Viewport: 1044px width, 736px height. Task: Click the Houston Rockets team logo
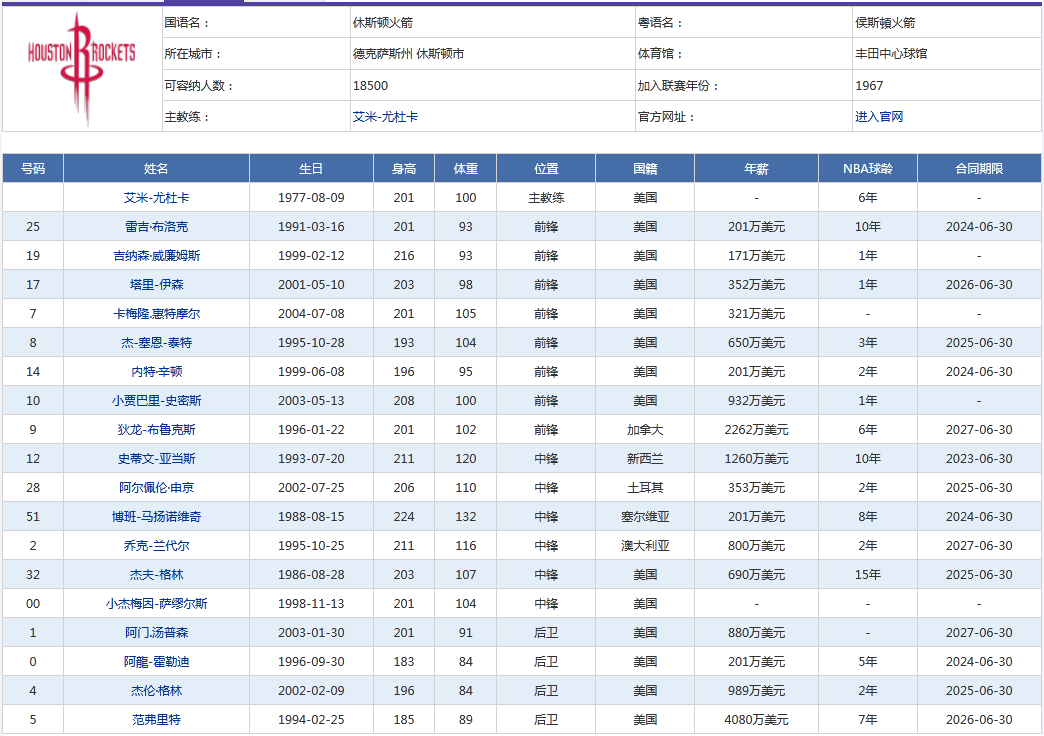tap(81, 68)
